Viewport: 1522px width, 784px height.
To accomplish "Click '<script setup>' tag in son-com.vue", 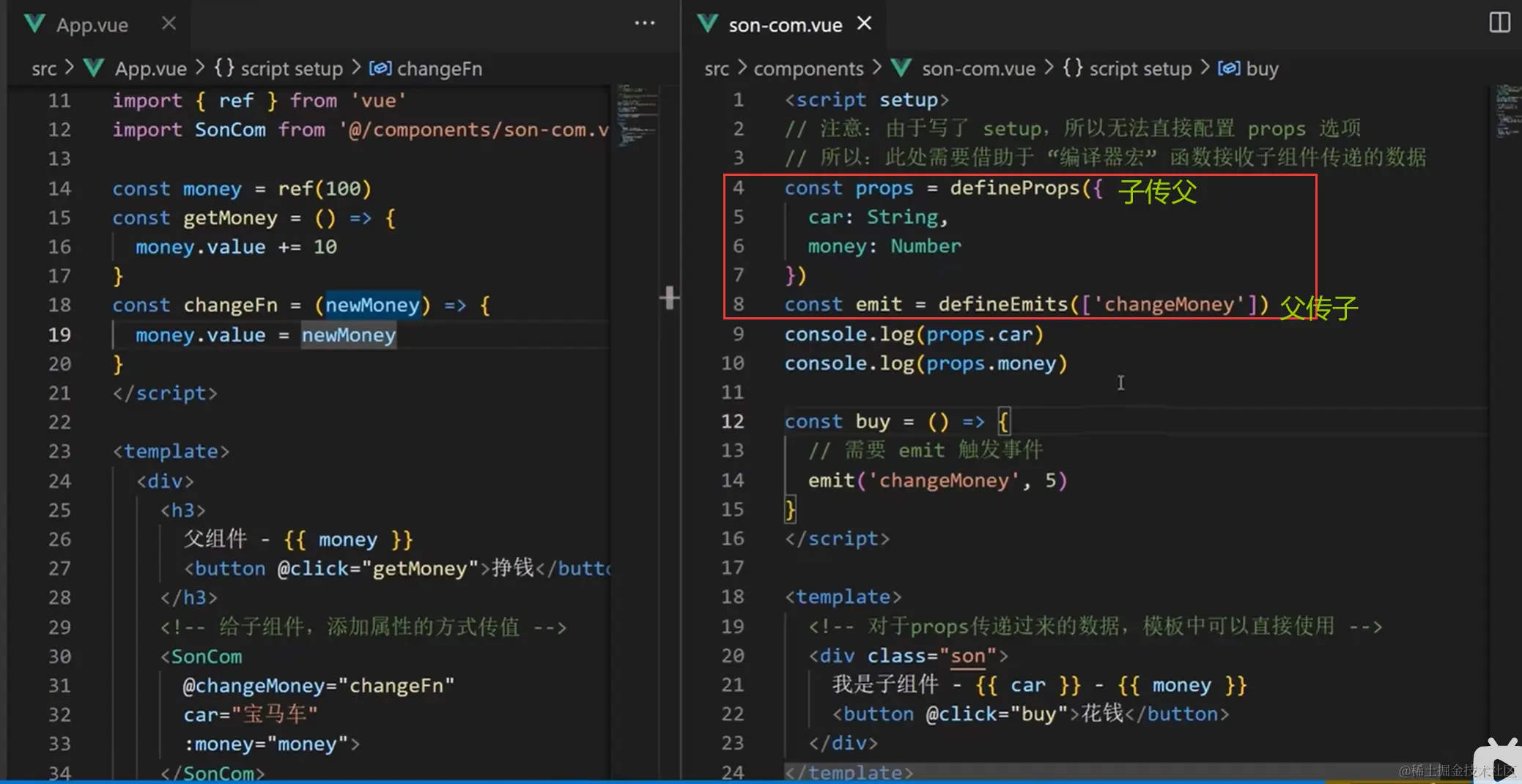I will 867,100.
